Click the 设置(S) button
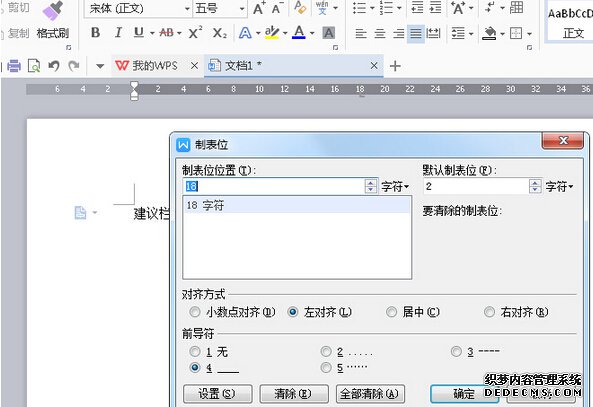Viewport: 593px width, 407px height. point(217,394)
